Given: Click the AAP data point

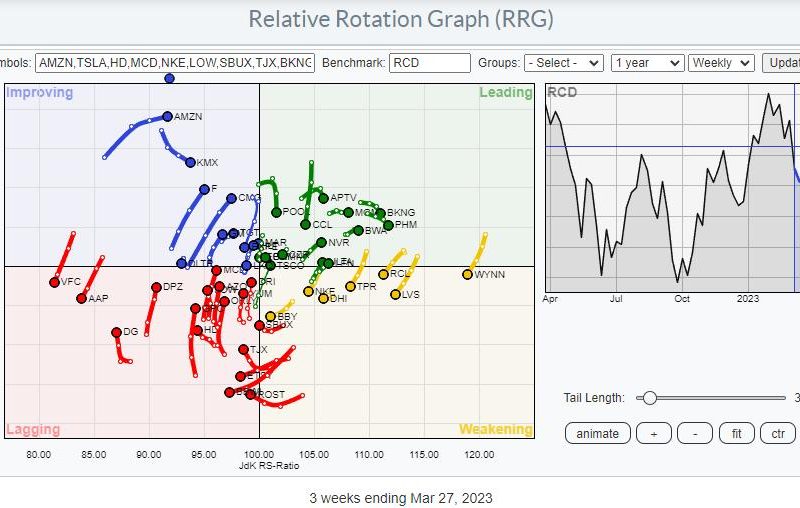Looking at the screenshot, I should [82, 298].
